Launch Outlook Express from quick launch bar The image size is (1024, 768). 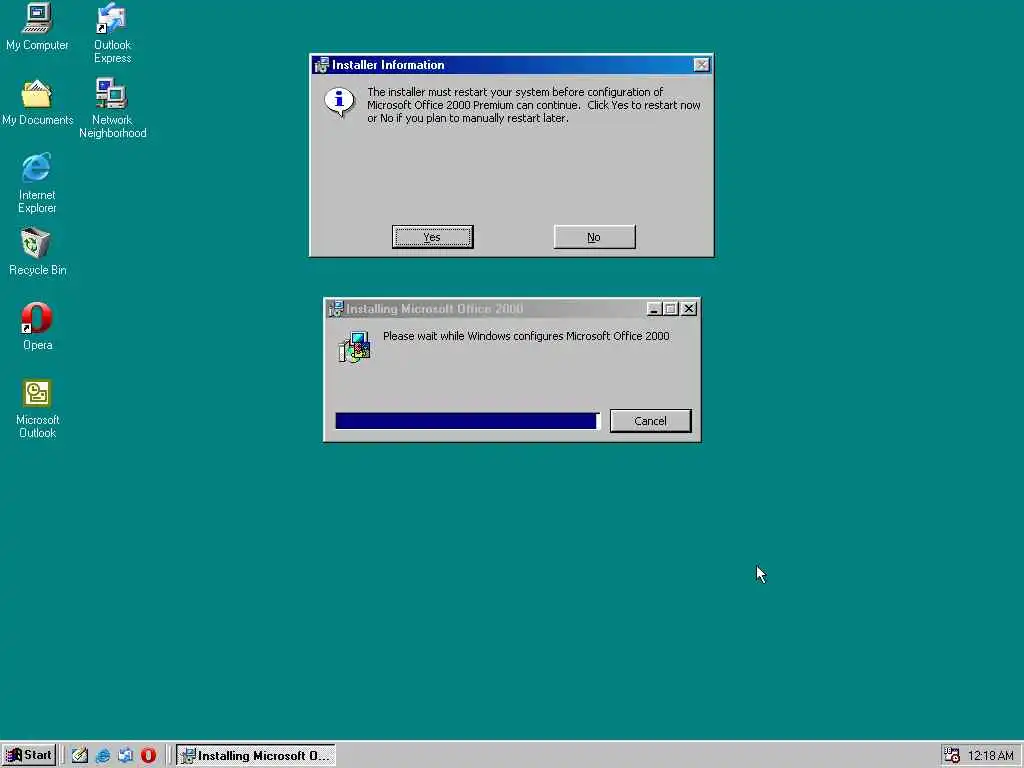point(125,756)
